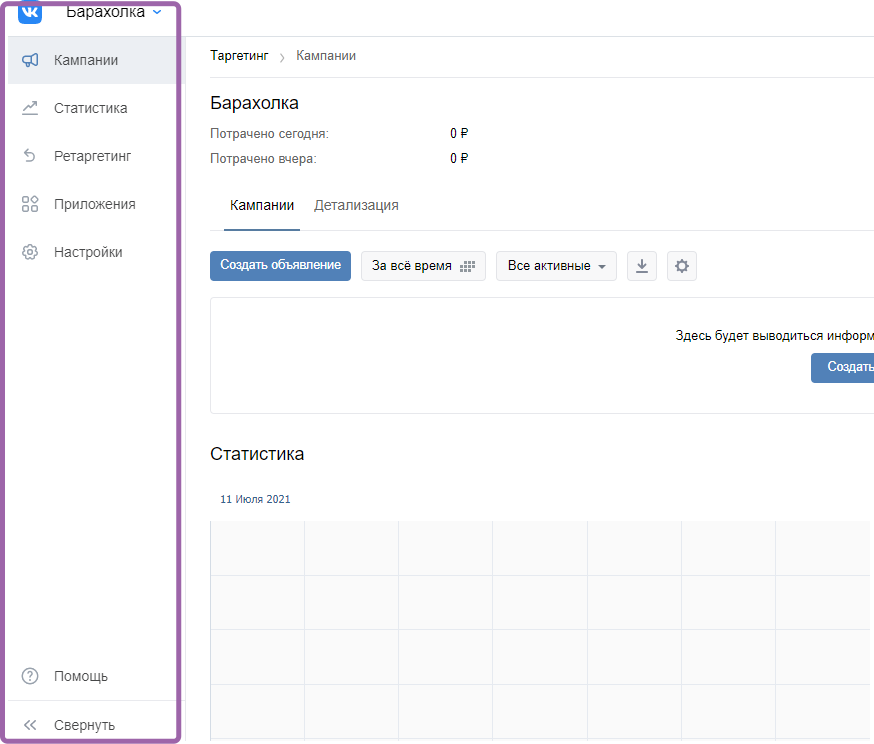The width and height of the screenshot is (874, 744).
Task: Click the Таргетинг breadcrumb link
Action: point(239,56)
